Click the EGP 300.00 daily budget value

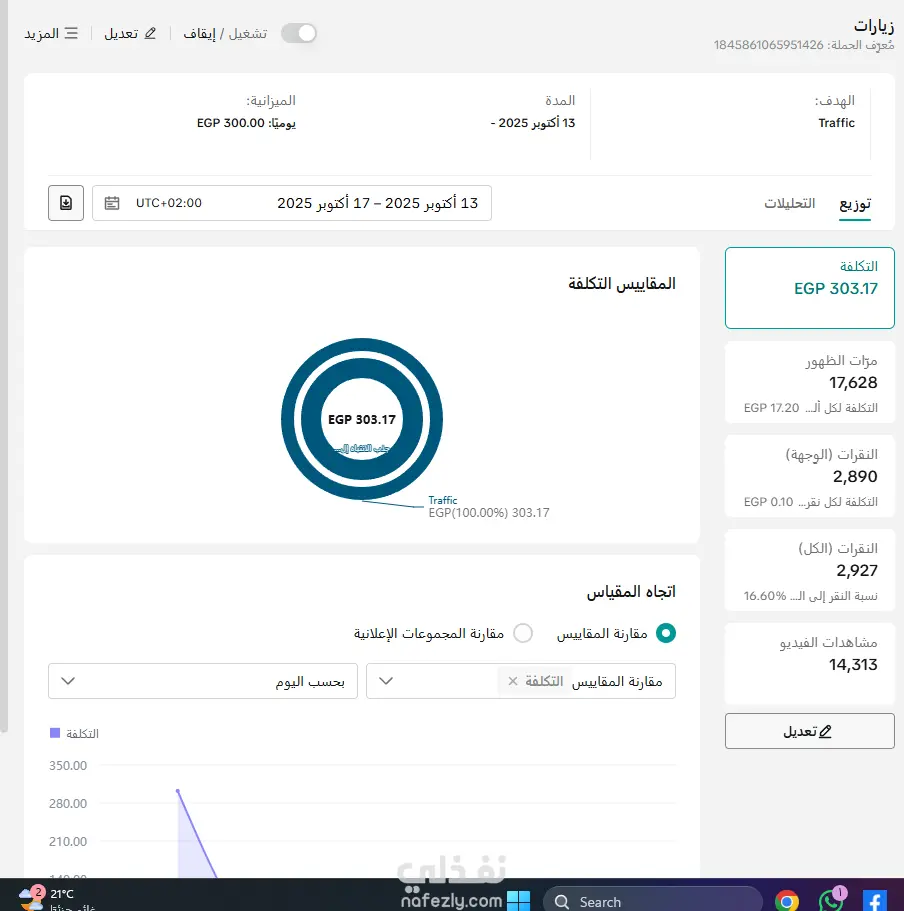(x=231, y=123)
